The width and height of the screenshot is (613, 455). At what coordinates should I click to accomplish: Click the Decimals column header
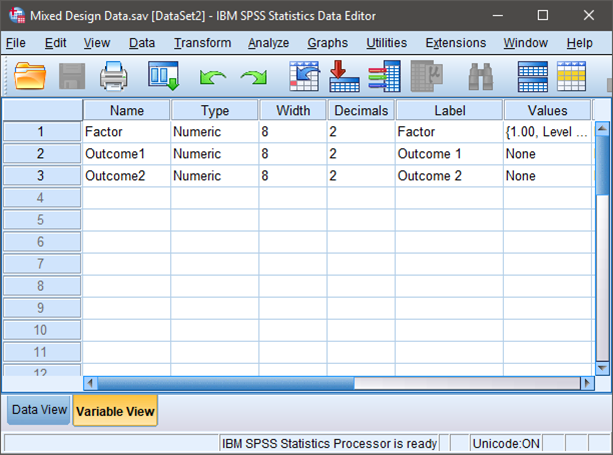point(361,110)
